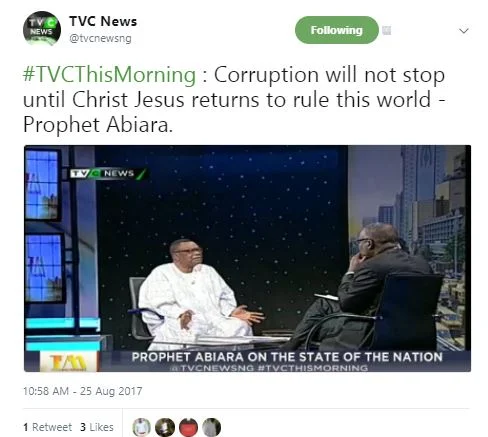
Task: Click the TVC News logo watermark in the video image
Action: pyautogui.click(x=108, y=173)
